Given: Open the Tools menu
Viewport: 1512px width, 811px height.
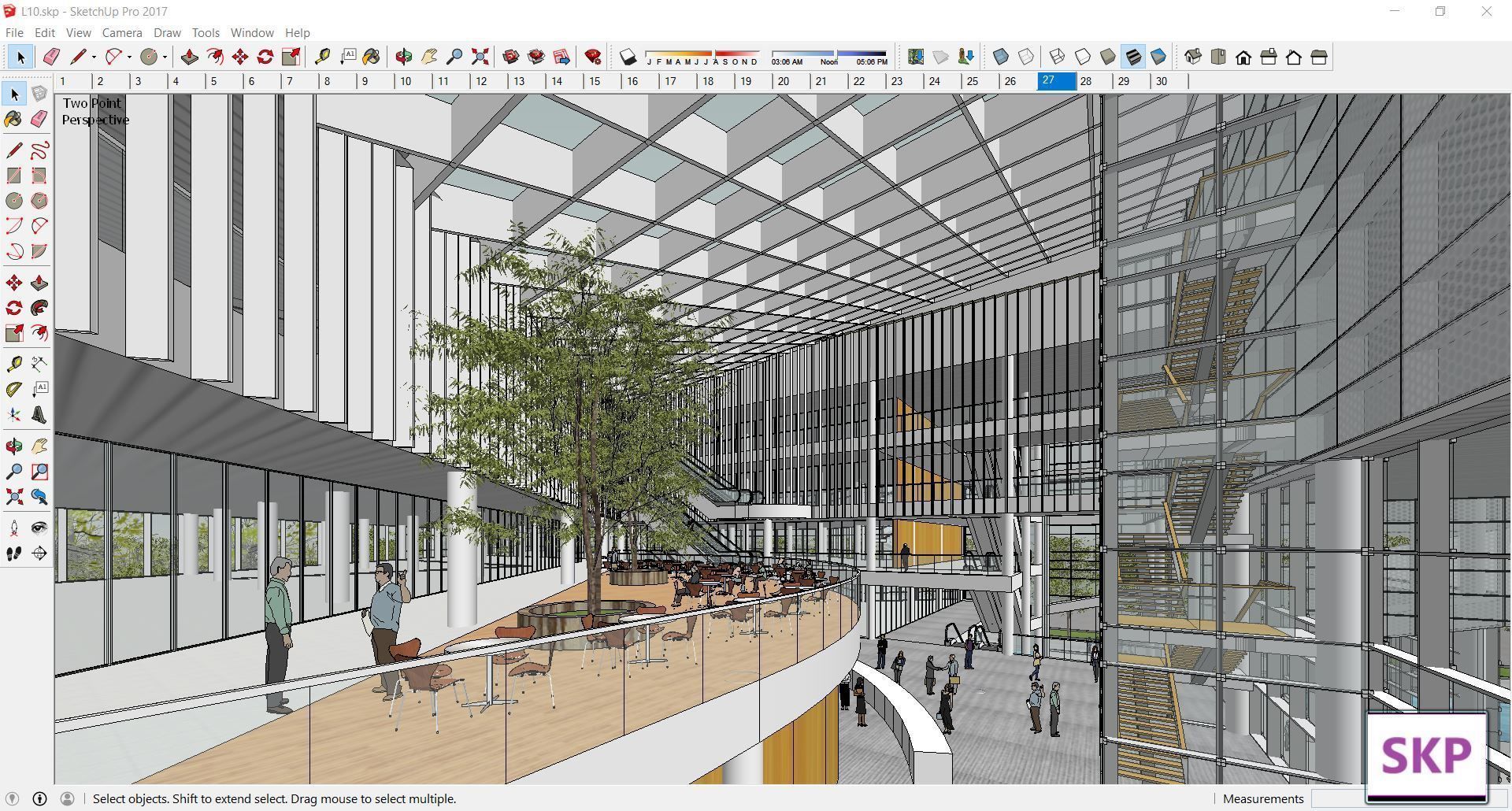Looking at the screenshot, I should tap(206, 32).
